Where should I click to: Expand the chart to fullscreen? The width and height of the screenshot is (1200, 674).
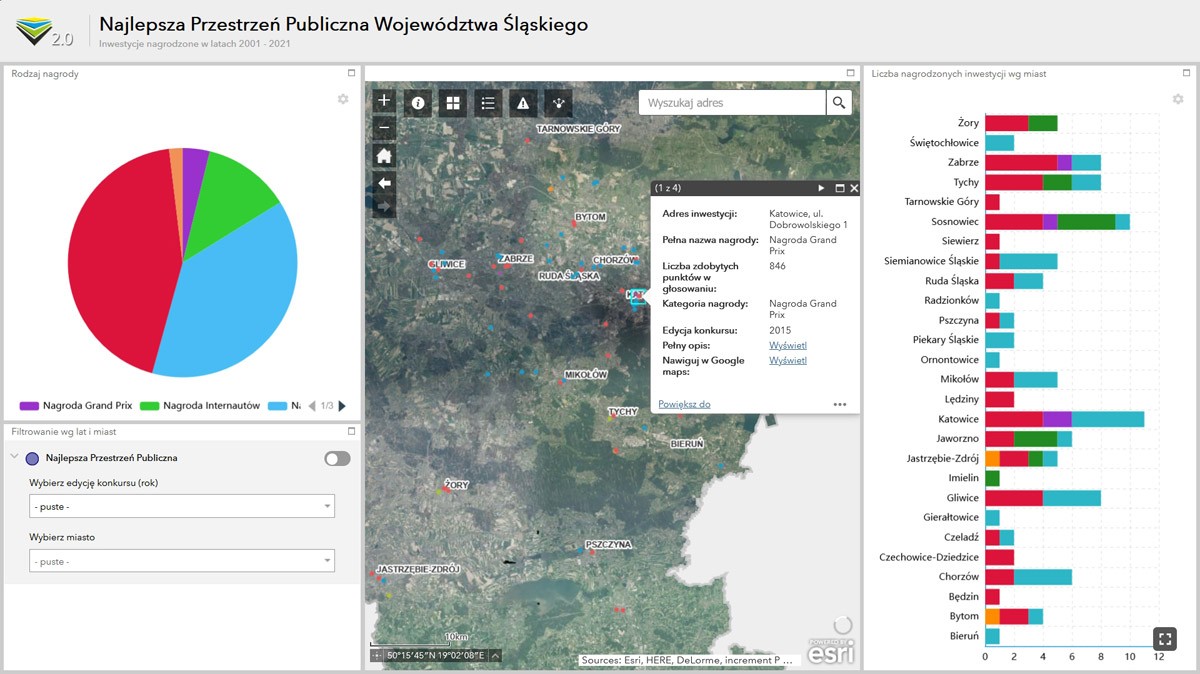pyautogui.click(x=1163, y=638)
